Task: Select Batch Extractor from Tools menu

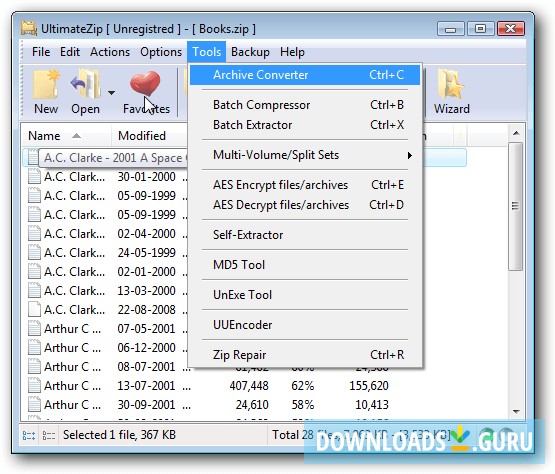Action: (x=305, y=125)
